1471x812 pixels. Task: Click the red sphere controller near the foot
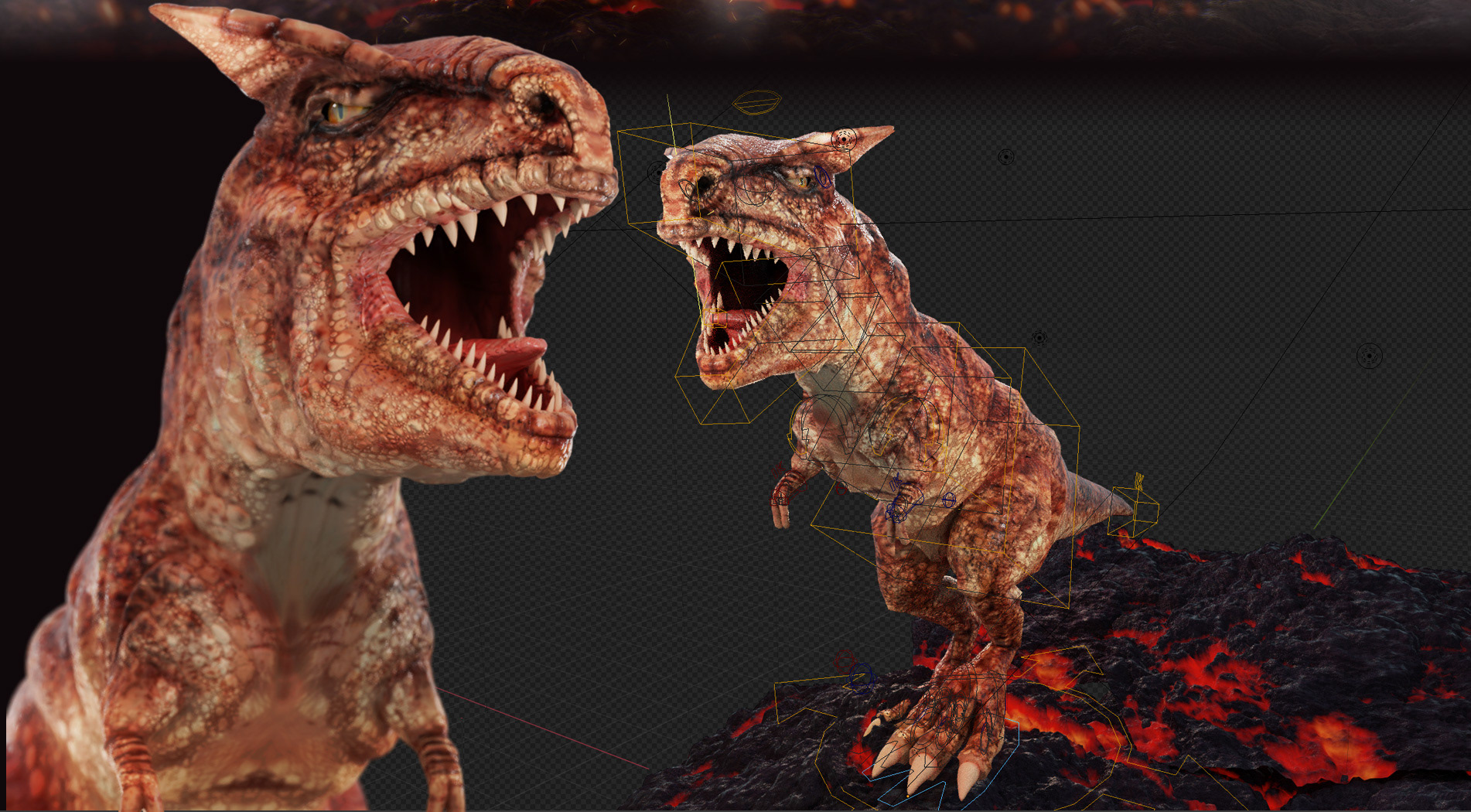(845, 660)
